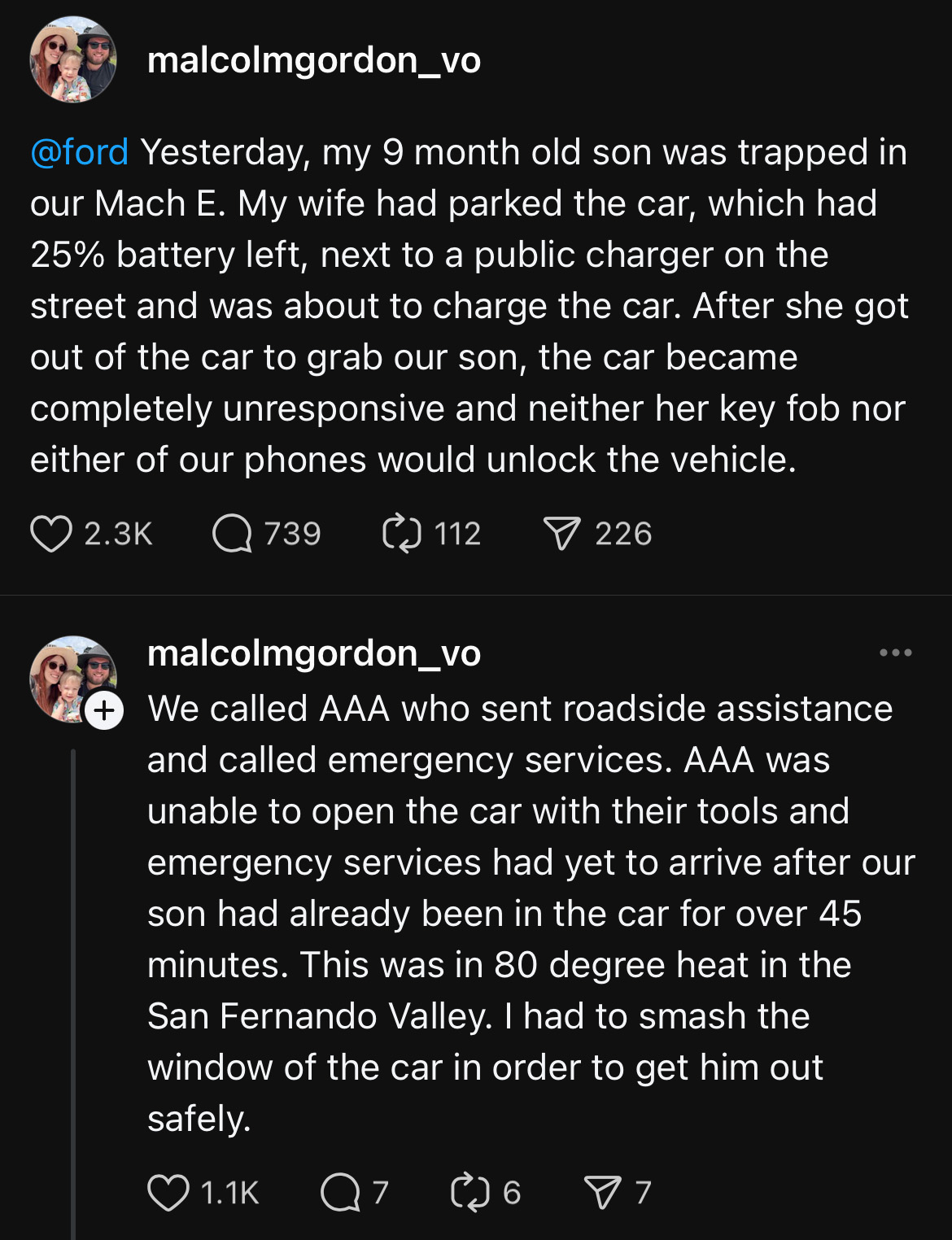Share the AAA reply via its paper plane icon
952x1240 pixels.
602,1193
